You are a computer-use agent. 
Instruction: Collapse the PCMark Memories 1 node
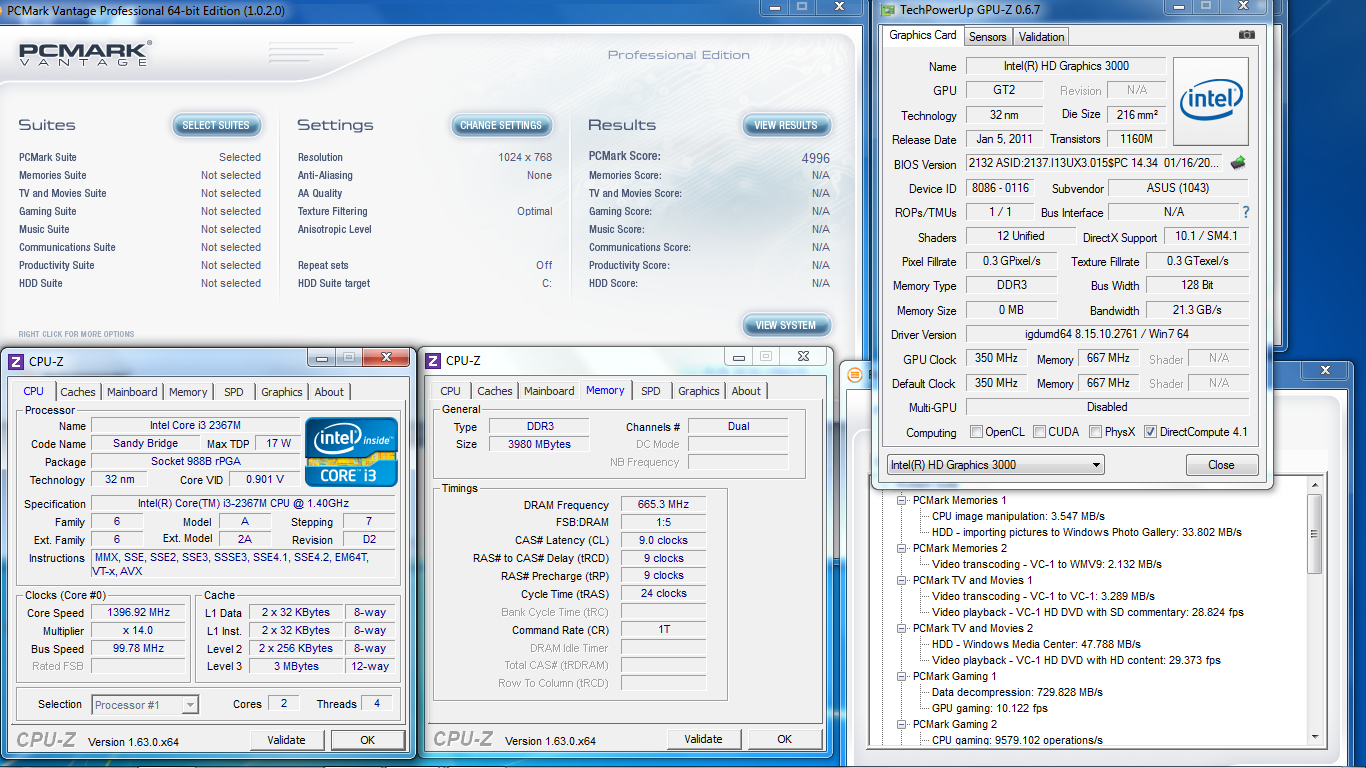[901, 500]
